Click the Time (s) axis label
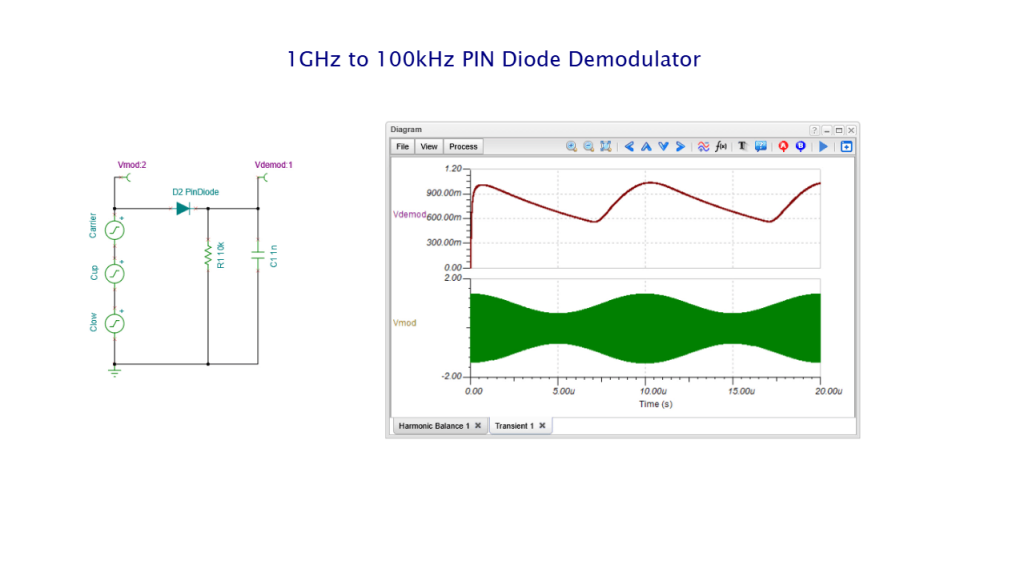 [x=656, y=404]
